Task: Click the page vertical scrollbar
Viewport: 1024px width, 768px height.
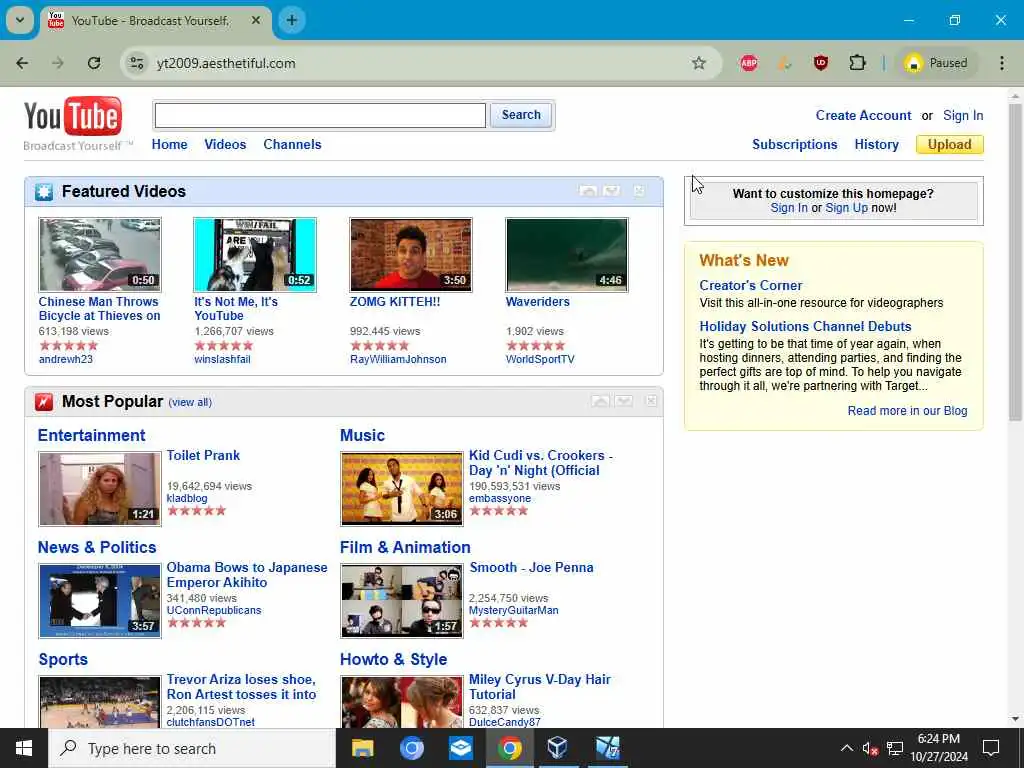Action: coord(1015,261)
